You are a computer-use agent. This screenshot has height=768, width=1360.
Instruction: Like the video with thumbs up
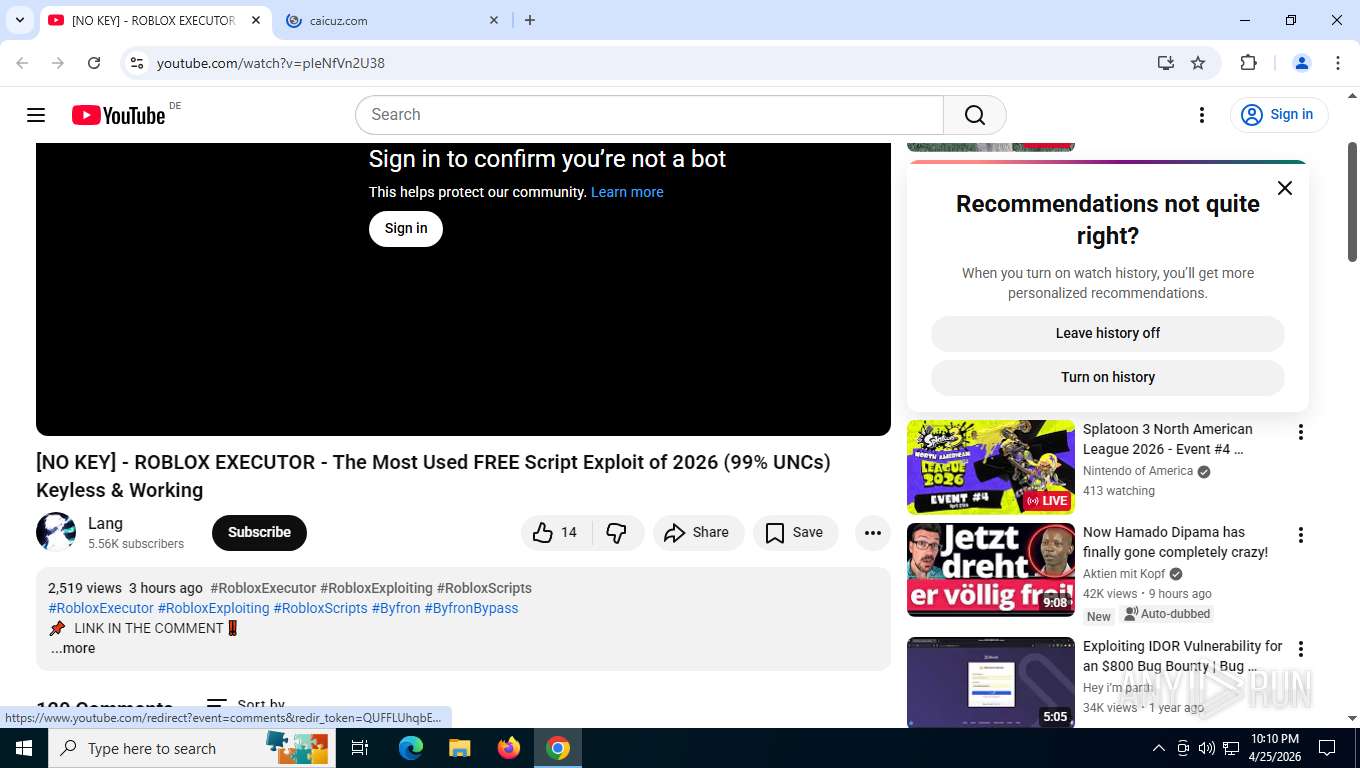pyautogui.click(x=556, y=533)
